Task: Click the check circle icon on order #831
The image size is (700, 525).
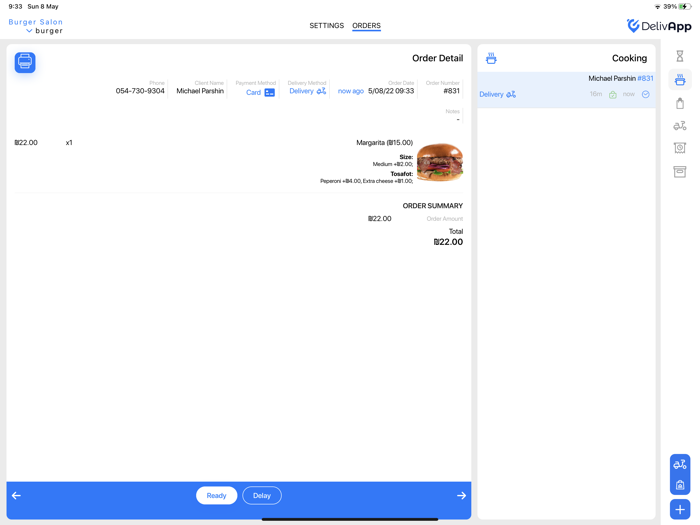Action: coord(646,94)
